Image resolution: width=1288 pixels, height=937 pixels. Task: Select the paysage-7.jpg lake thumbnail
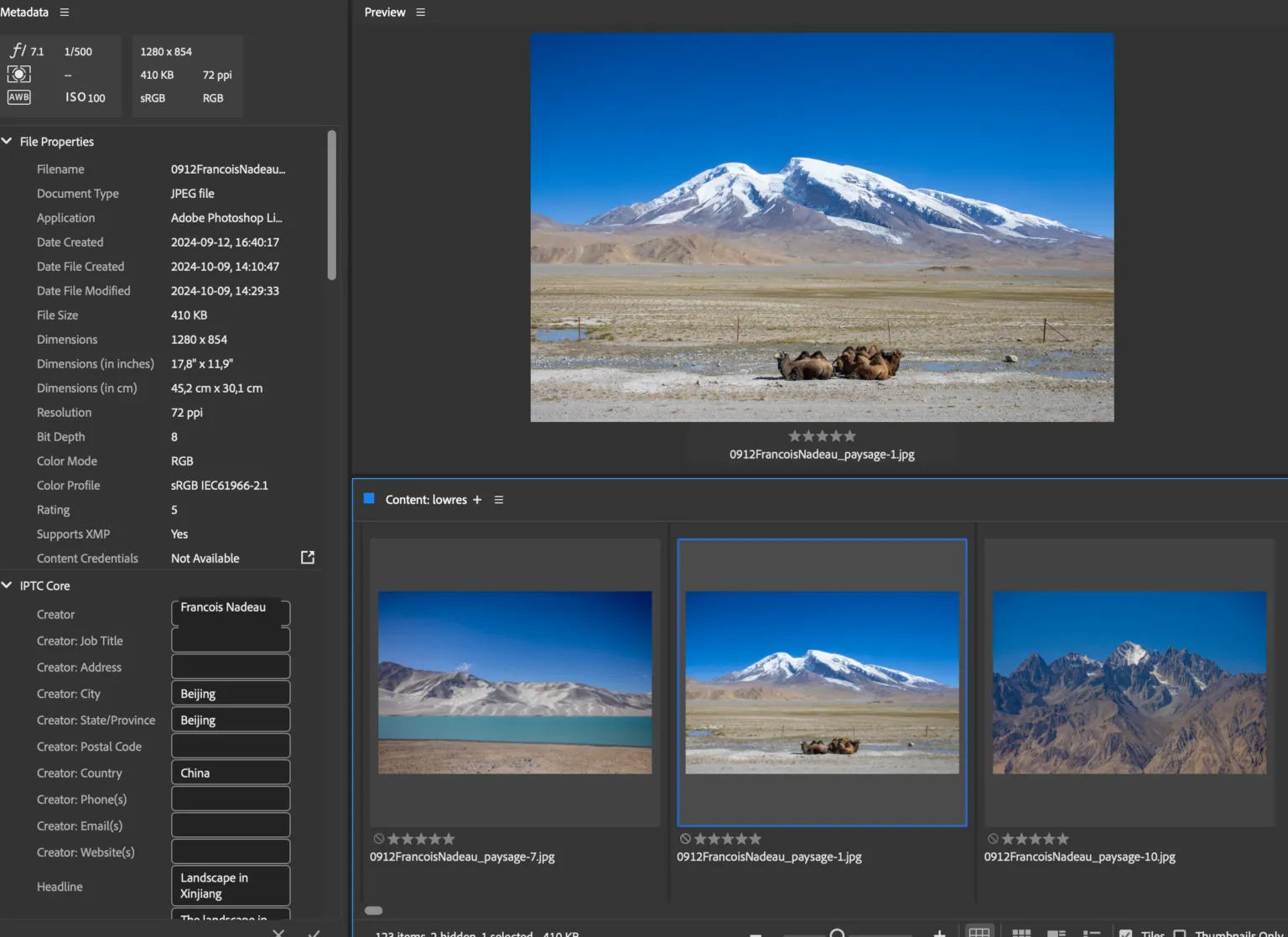(515, 683)
